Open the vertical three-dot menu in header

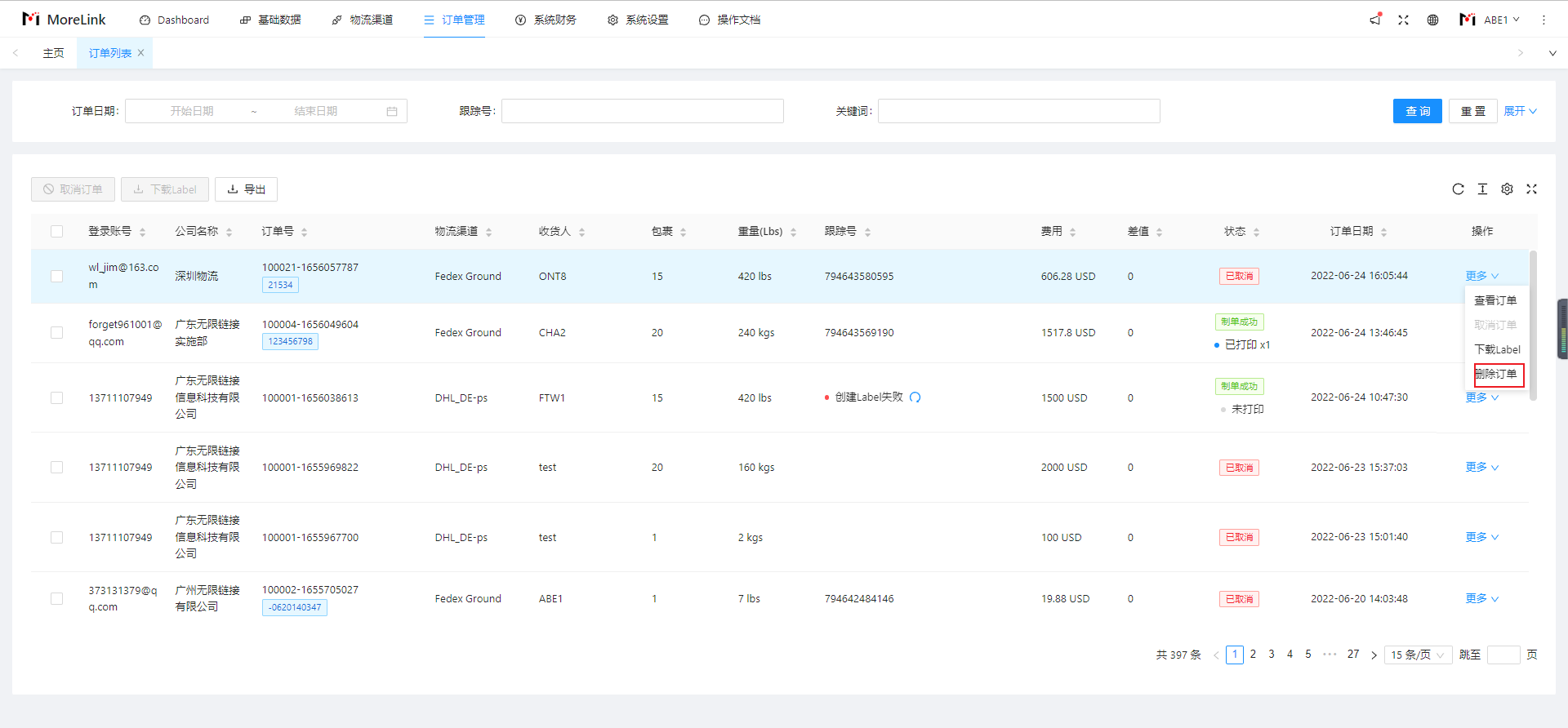point(1543,20)
